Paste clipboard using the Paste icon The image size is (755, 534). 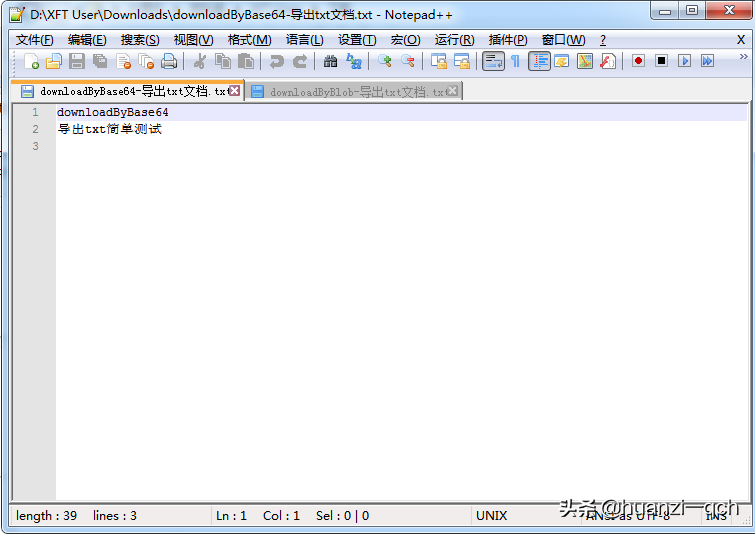246,61
